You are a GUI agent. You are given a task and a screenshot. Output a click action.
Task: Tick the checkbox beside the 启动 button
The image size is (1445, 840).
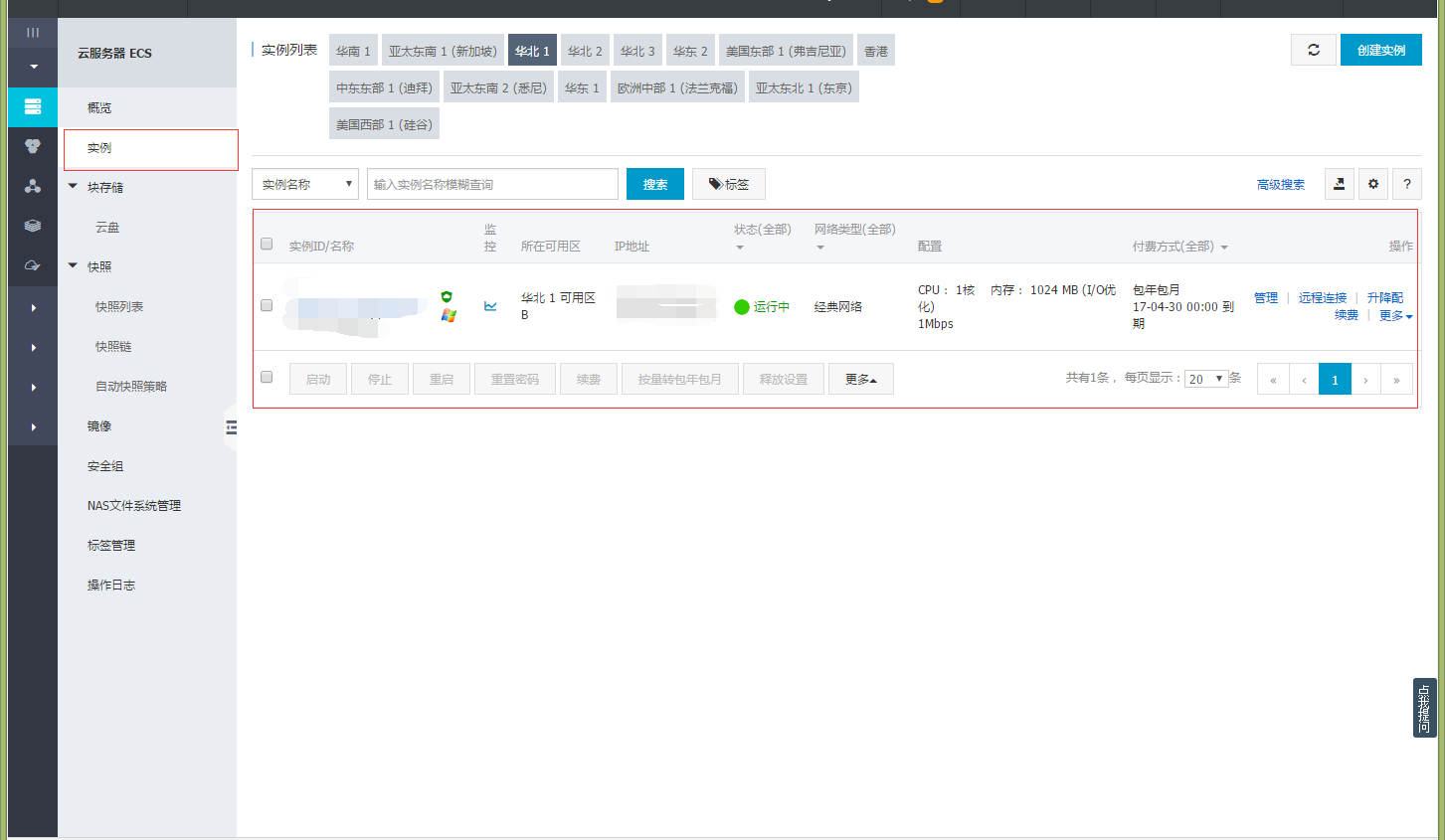point(267,377)
